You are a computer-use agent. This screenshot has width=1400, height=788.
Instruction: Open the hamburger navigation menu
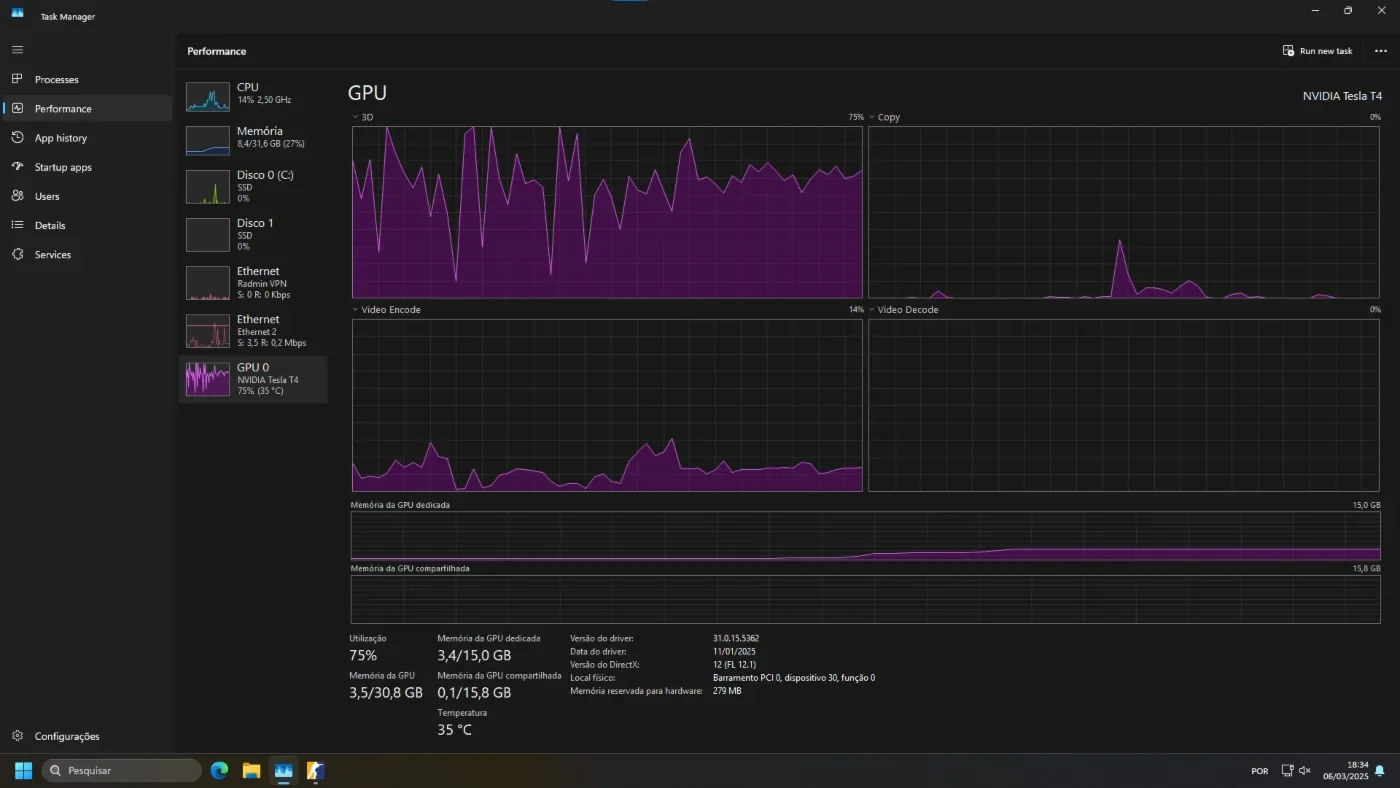click(x=17, y=49)
